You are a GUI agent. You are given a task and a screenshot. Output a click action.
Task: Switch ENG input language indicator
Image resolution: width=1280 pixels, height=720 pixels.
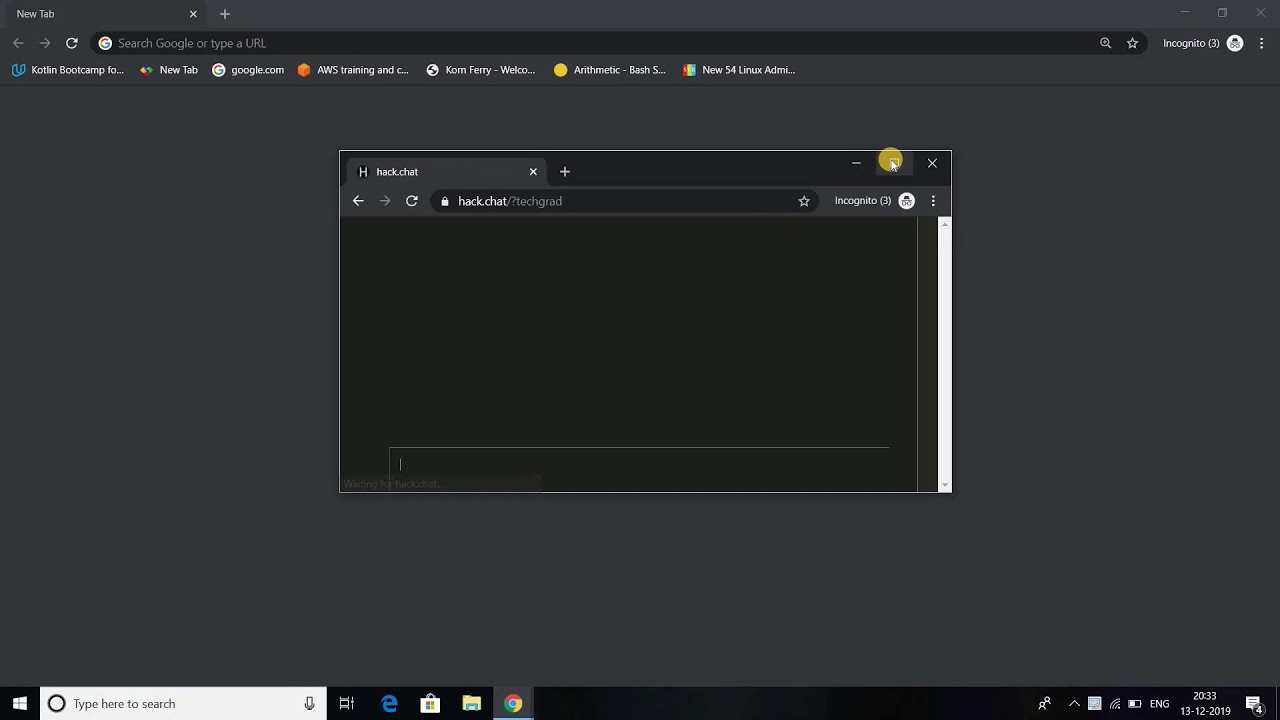pos(1160,704)
